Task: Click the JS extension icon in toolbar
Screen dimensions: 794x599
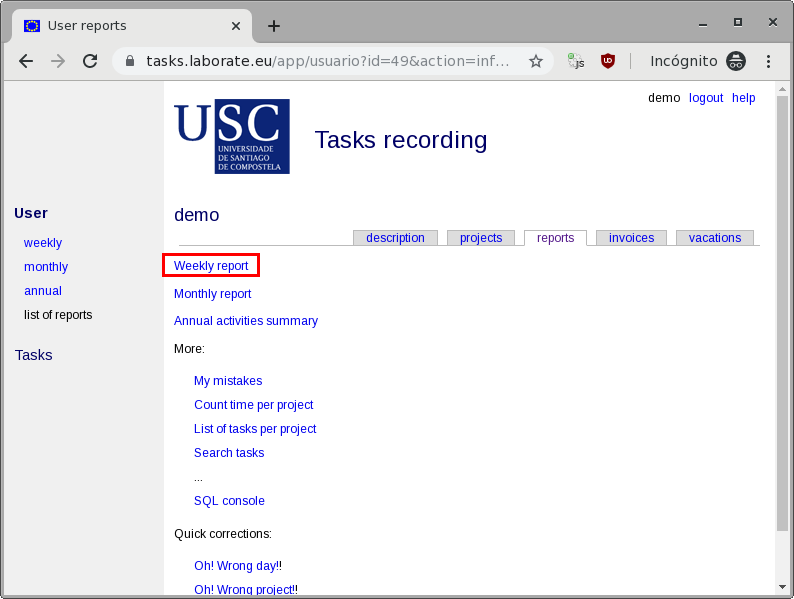Action: point(576,61)
